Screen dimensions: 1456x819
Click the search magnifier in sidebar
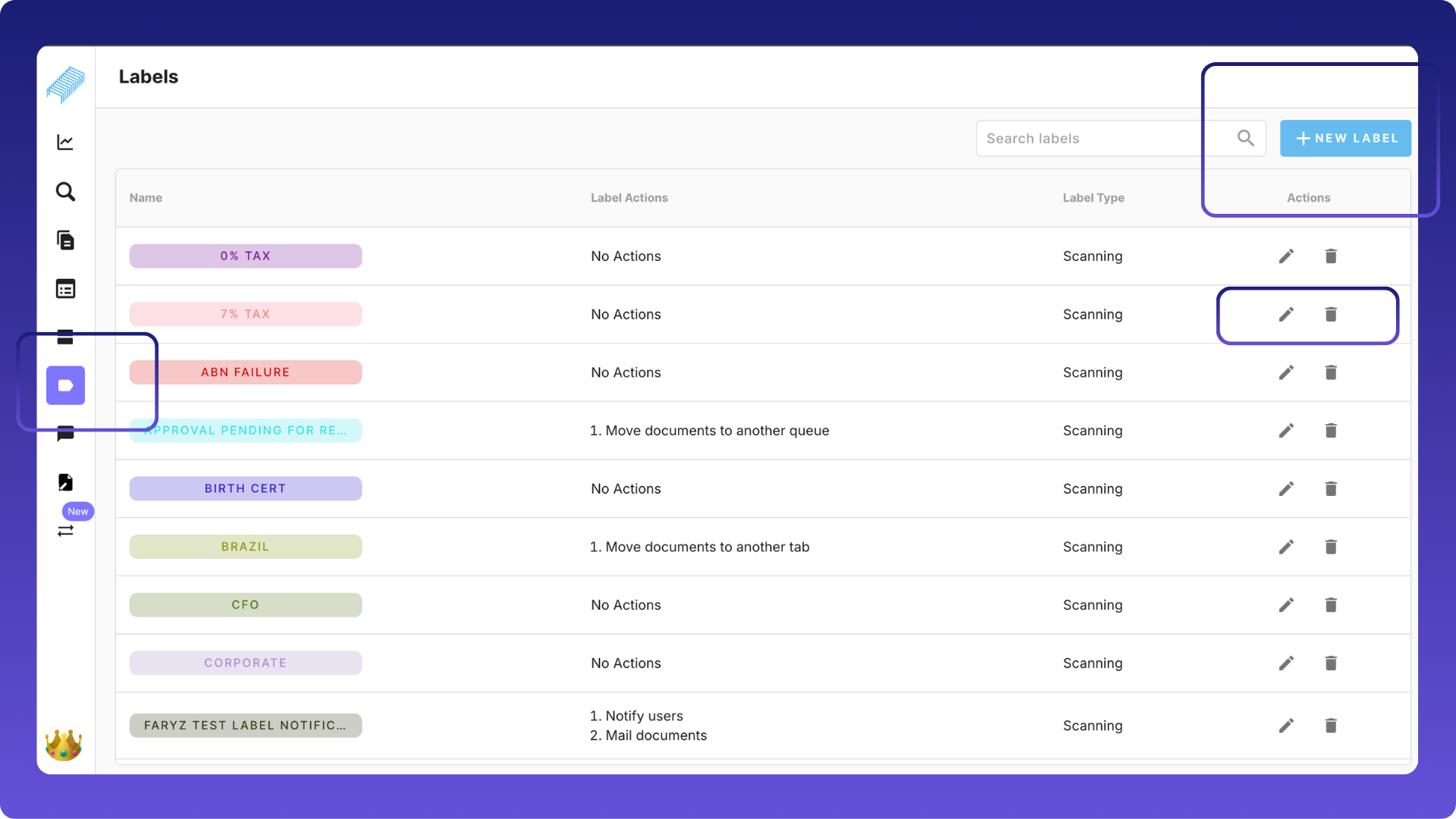click(x=65, y=191)
